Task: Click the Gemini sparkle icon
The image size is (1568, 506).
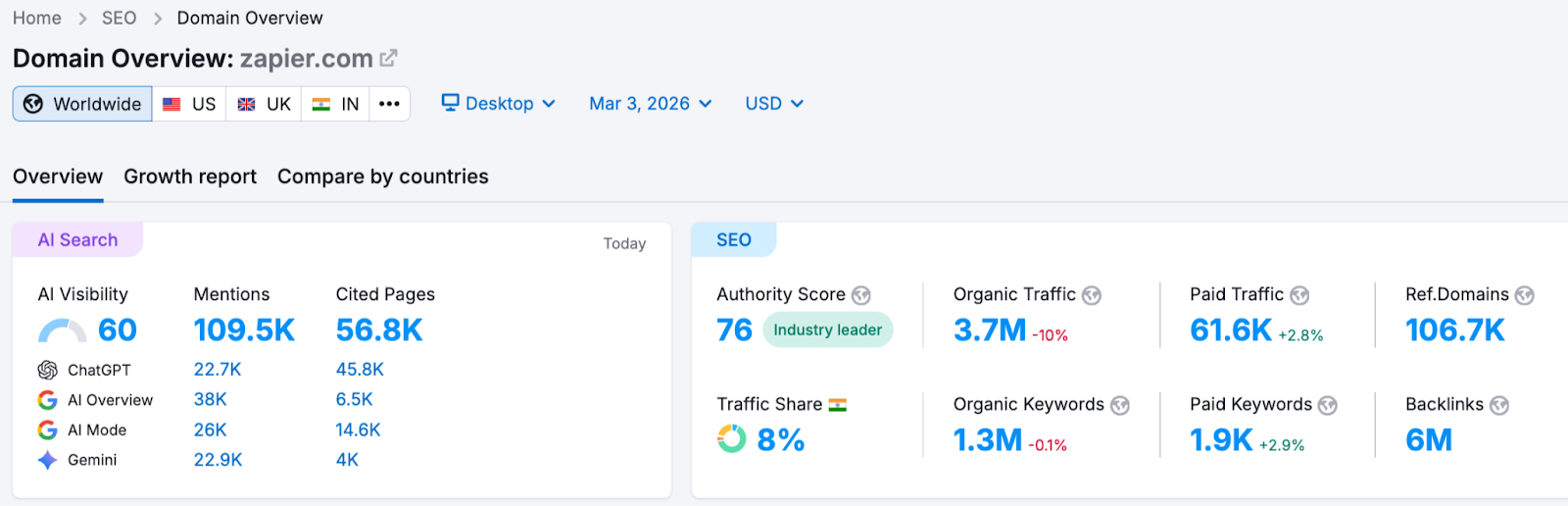Action: click(47, 460)
